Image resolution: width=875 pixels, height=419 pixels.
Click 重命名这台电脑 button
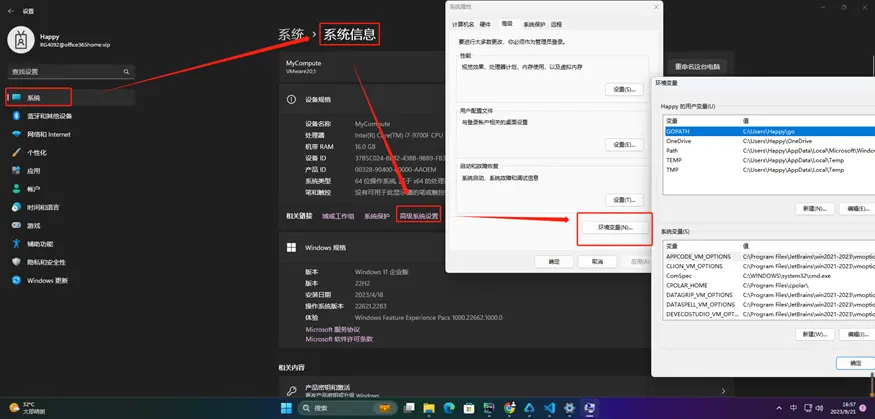click(697, 66)
